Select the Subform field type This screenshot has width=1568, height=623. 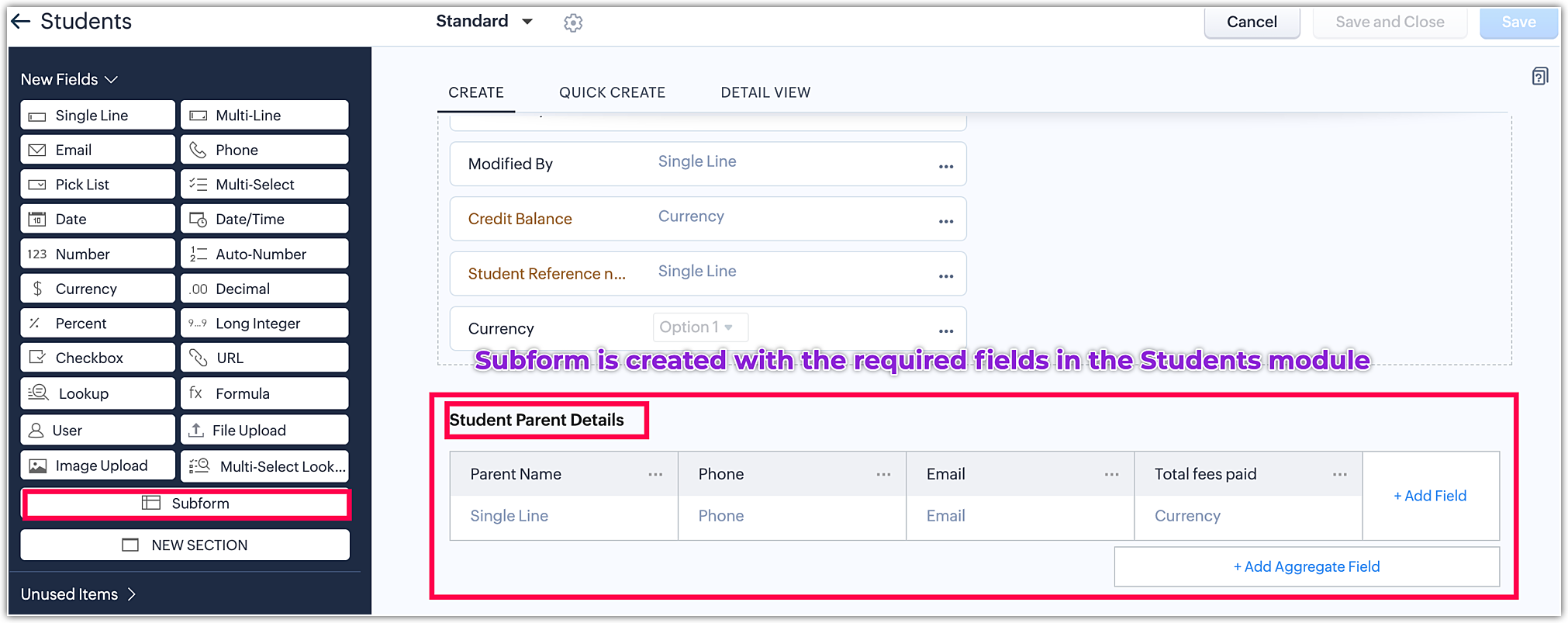click(x=186, y=504)
